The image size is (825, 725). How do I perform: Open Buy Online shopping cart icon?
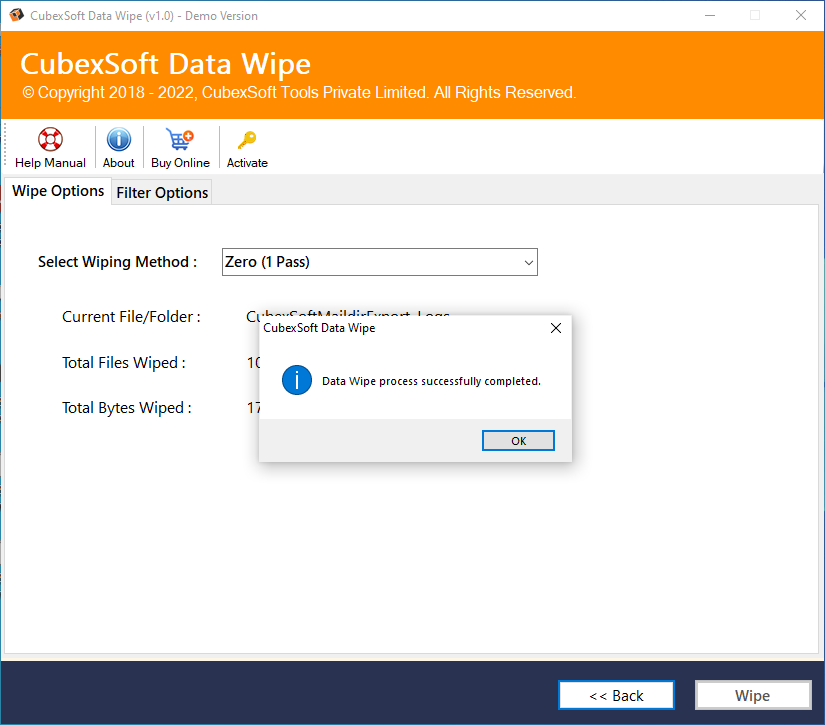(180, 139)
